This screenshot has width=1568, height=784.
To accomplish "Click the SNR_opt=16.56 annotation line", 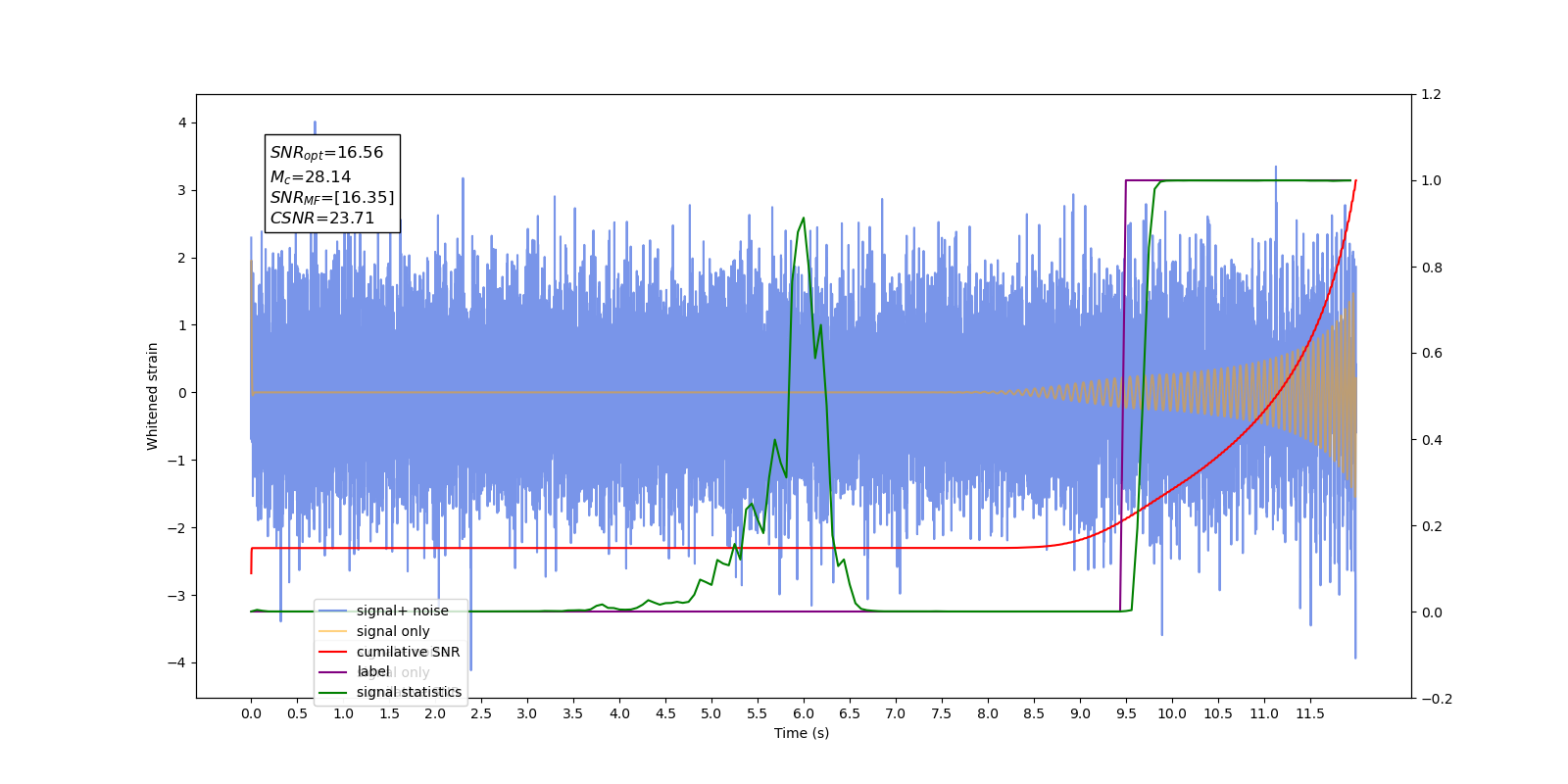I will 326,153.
